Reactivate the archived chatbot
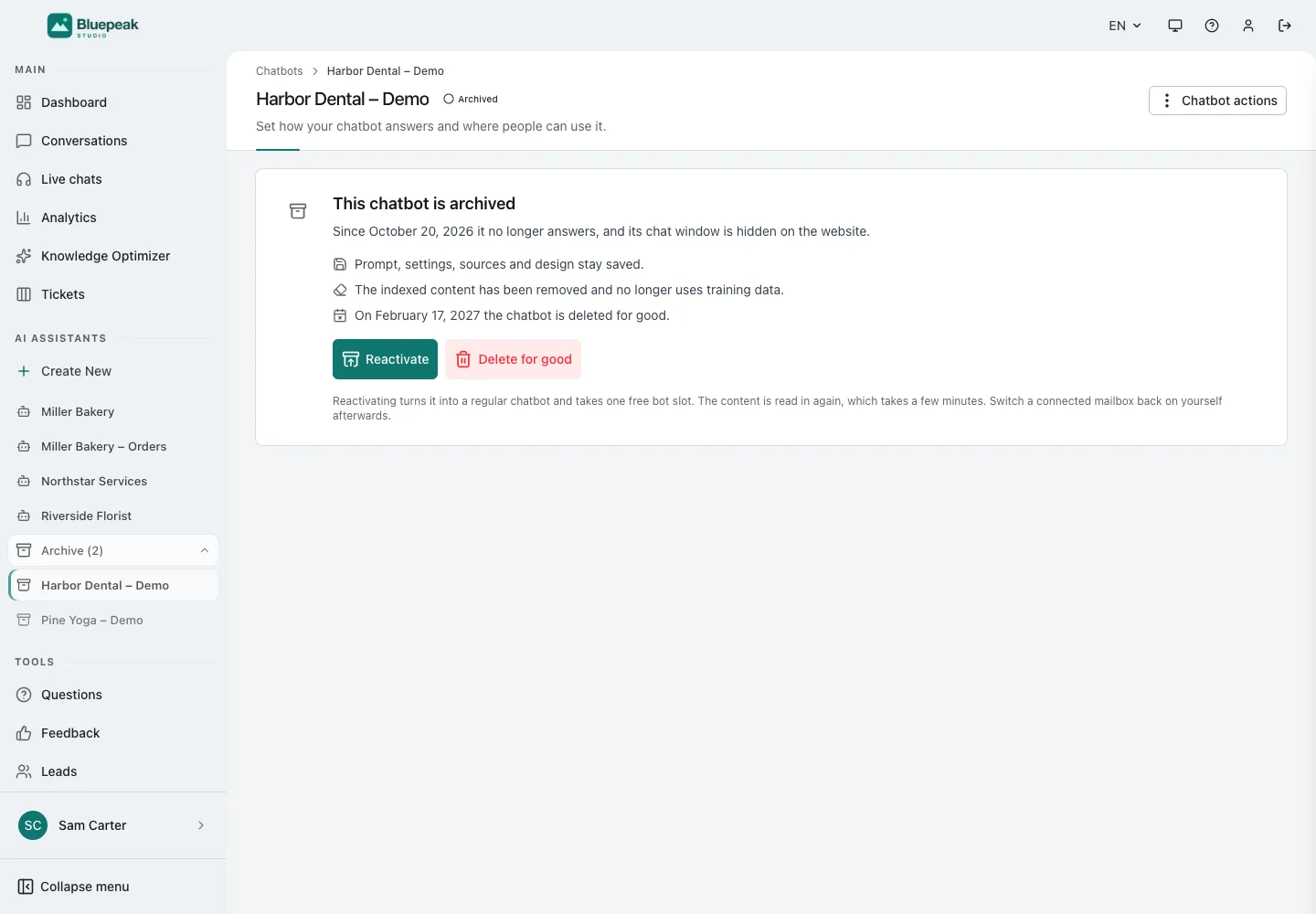1316x914 pixels. point(385,359)
